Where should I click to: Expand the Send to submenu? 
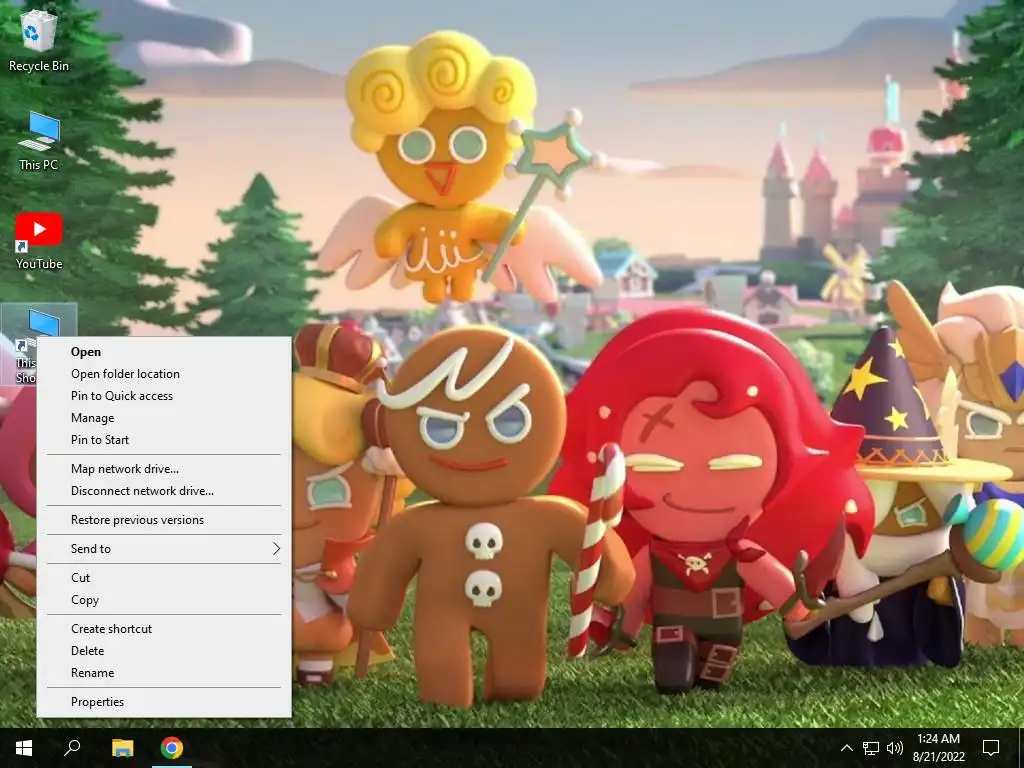click(163, 549)
